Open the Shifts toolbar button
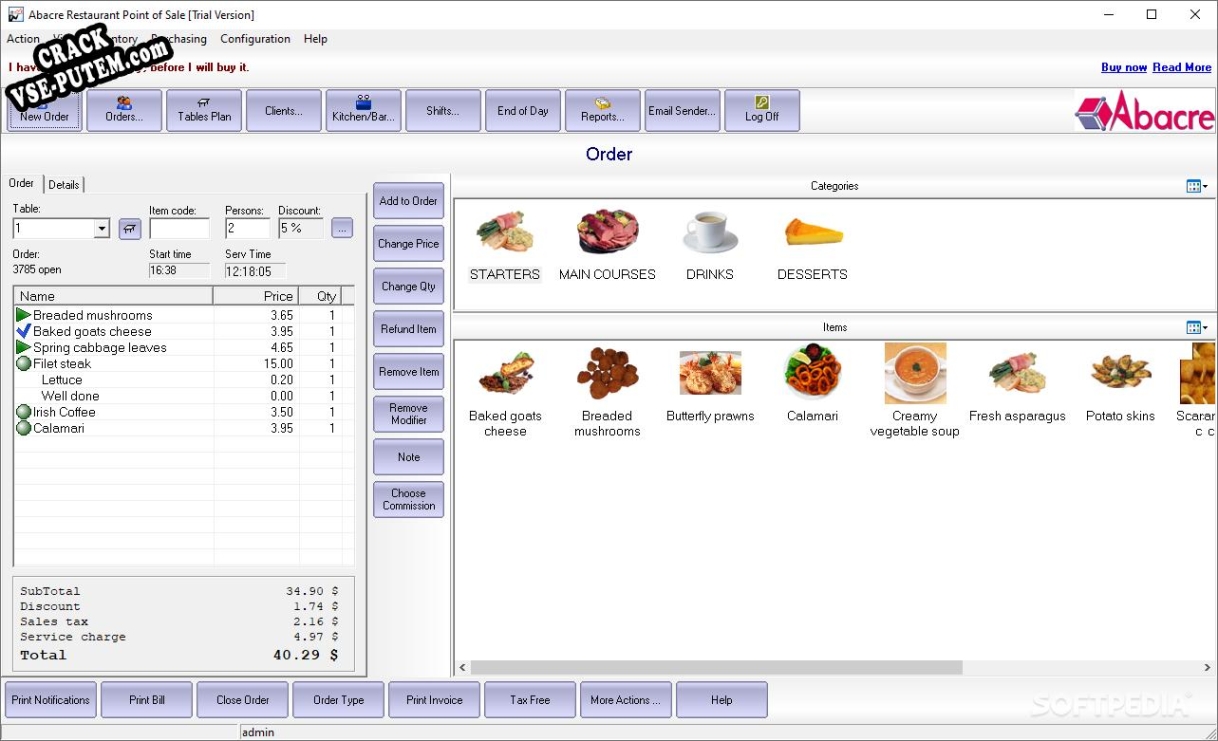Viewport: 1218px width, 741px height. pos(443,110)
